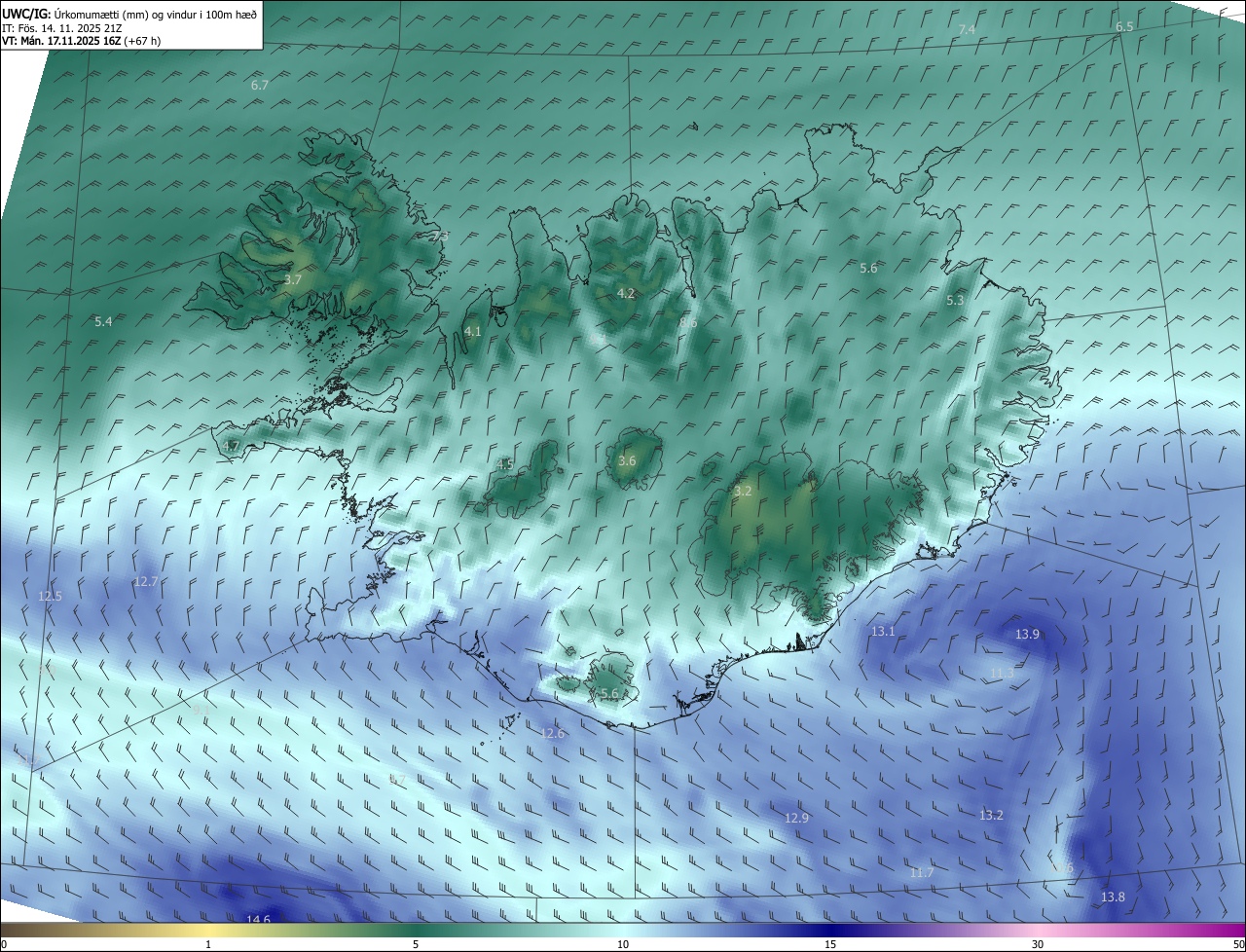Click the 4.7 value on the Snæfellsnes peninsula
Viewport: 1246px width, 952px height.
tap(231, 446)
